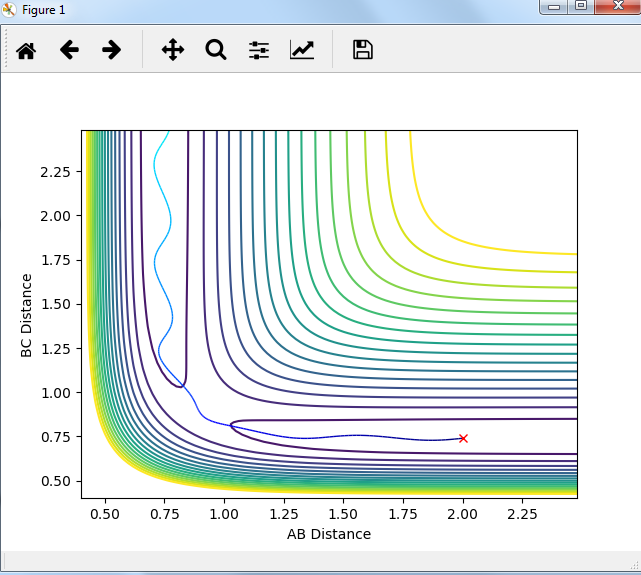This screenshot has width=641, height=575.
Task: Minimize the Figure 1 window
Action: click(x=554, y=6)
